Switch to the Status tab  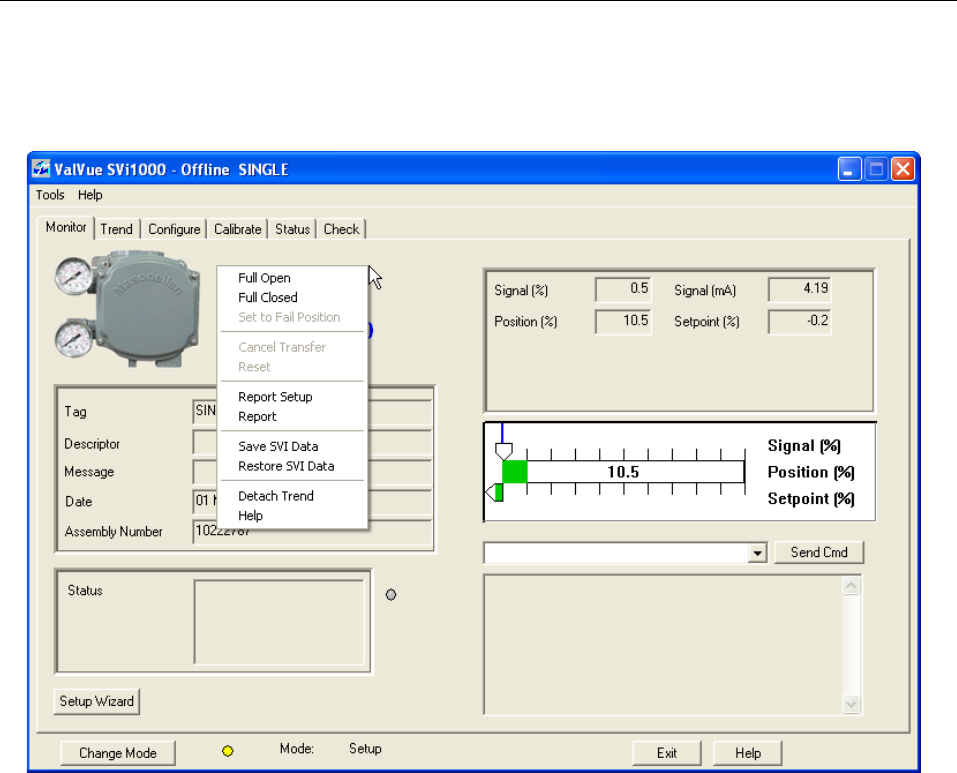pyautogui.click(x=292, y=229)
